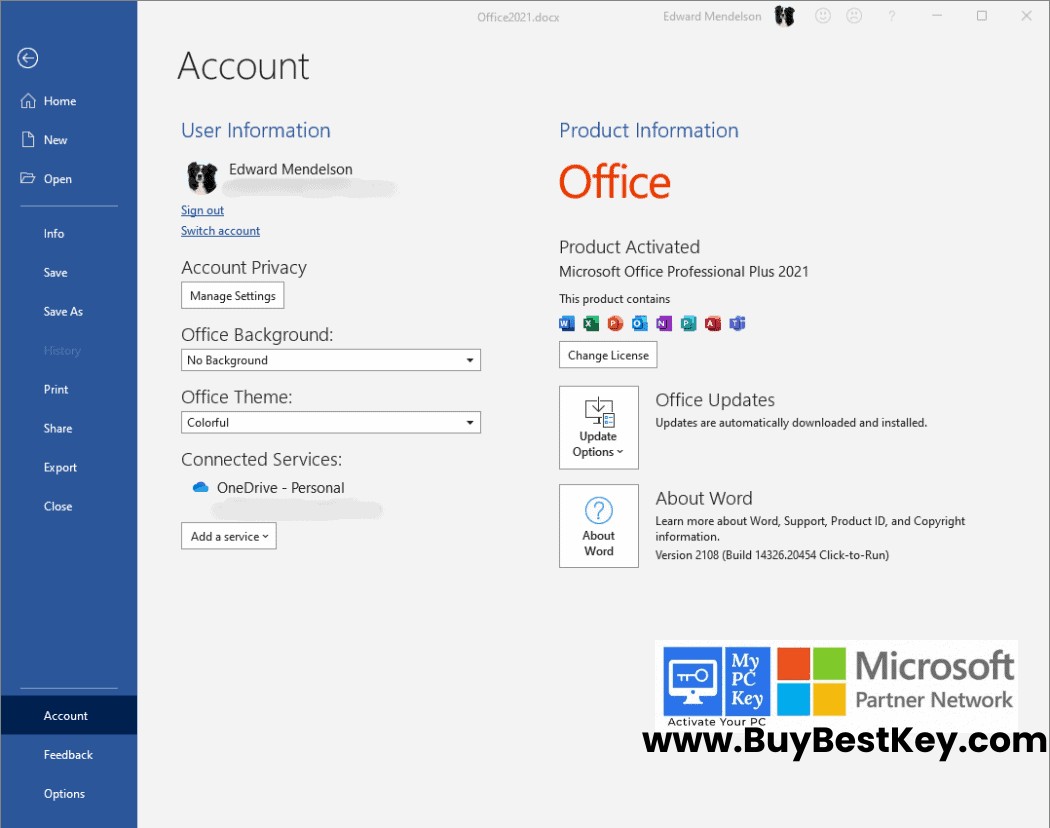Image resolution: width=1050 pixels, height=828 pixels.
Task: Click the Excel app icon under product contents
Action: coord(591,324)
